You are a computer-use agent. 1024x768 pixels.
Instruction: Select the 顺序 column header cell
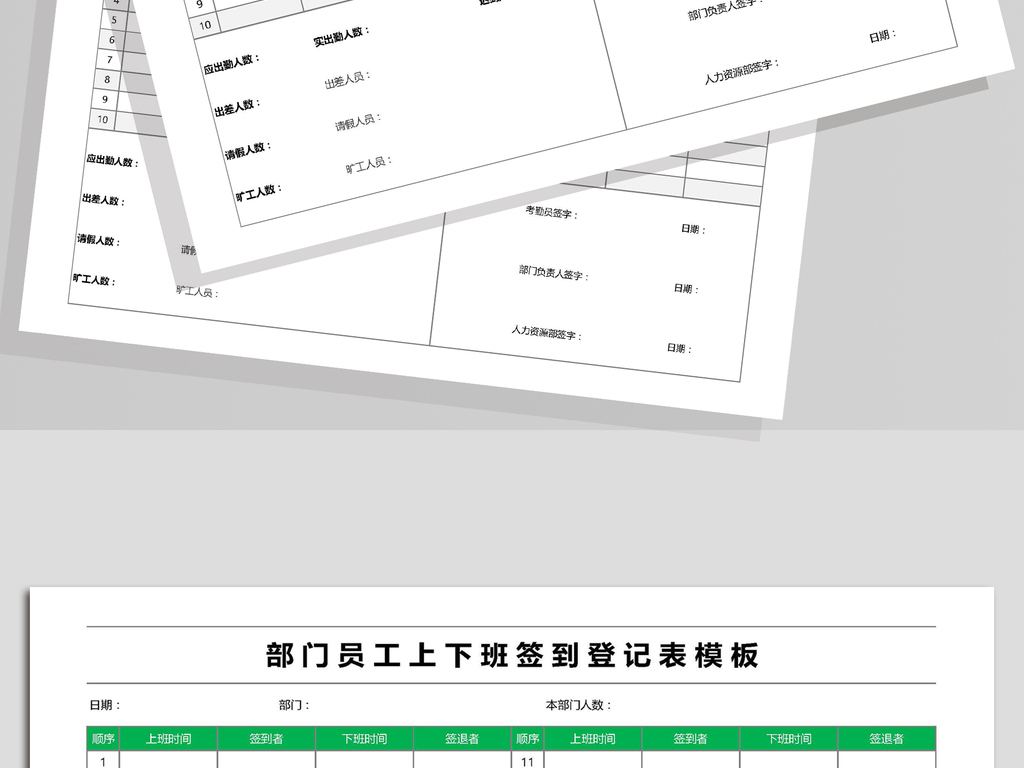(x=100, y=737)
